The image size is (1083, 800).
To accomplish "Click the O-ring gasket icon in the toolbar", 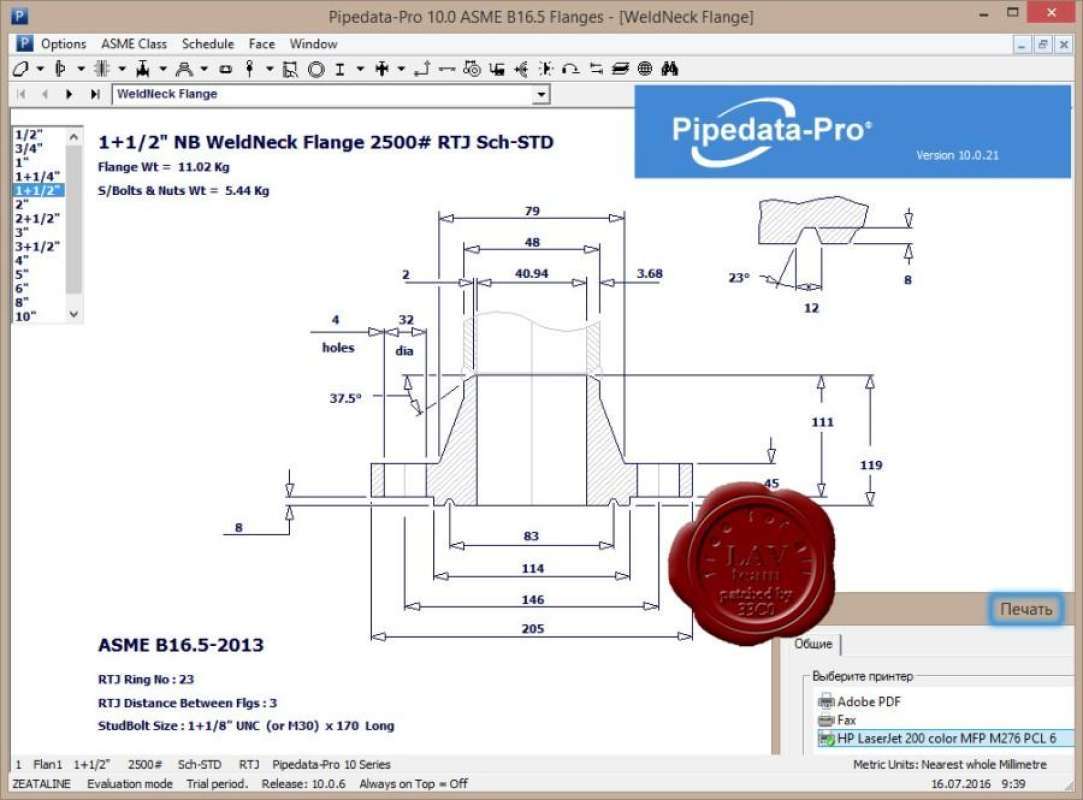I will point(318,68).
